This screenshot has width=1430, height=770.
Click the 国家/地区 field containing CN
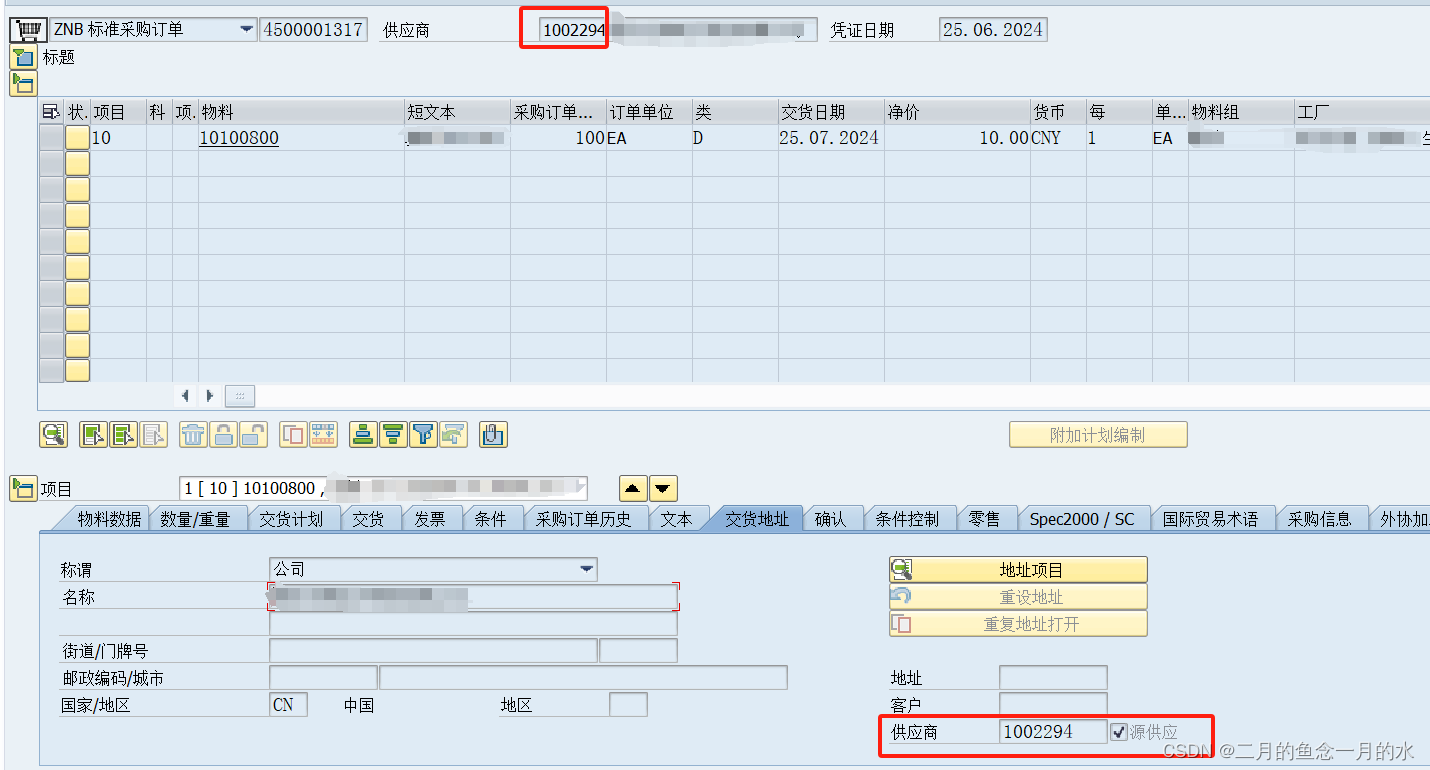[288, 705]
